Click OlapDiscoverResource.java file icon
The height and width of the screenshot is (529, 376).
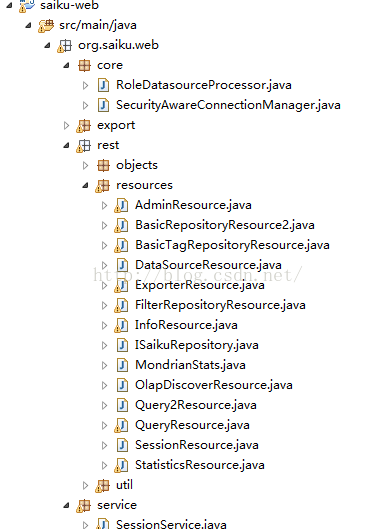(122, 385)
